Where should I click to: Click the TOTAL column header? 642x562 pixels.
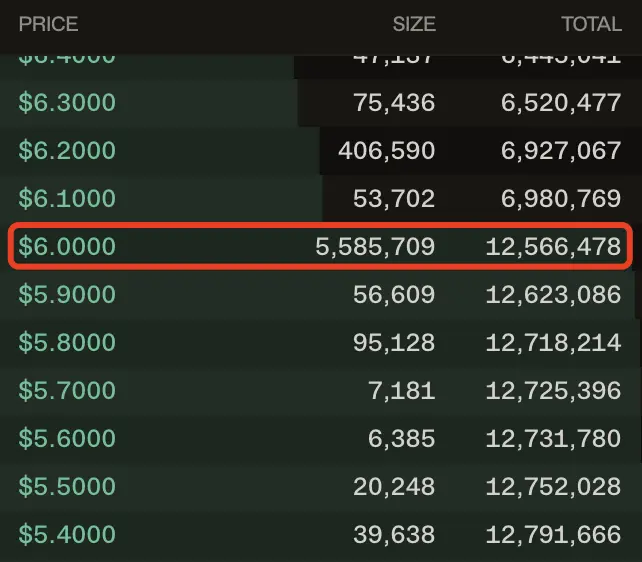pyautogui.click(x=591, y=24)
